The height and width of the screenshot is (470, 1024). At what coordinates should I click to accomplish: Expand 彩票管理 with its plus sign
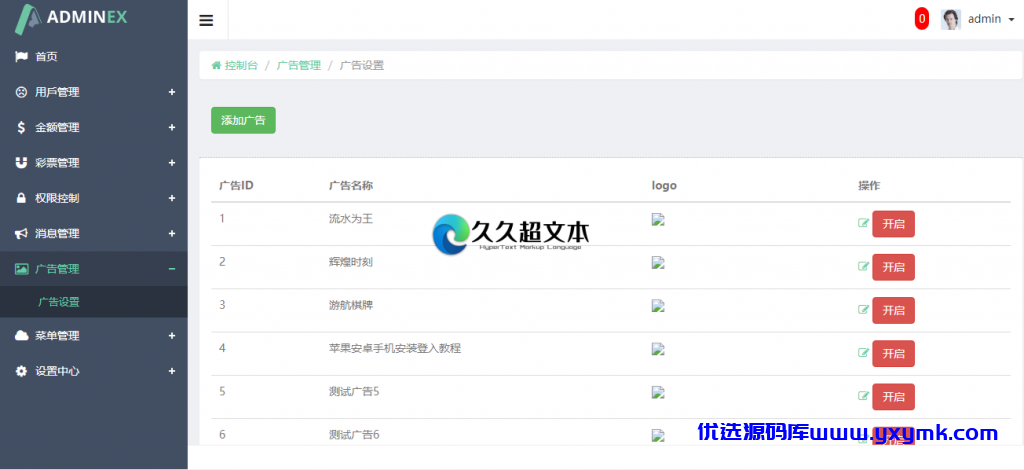(172, 163)
